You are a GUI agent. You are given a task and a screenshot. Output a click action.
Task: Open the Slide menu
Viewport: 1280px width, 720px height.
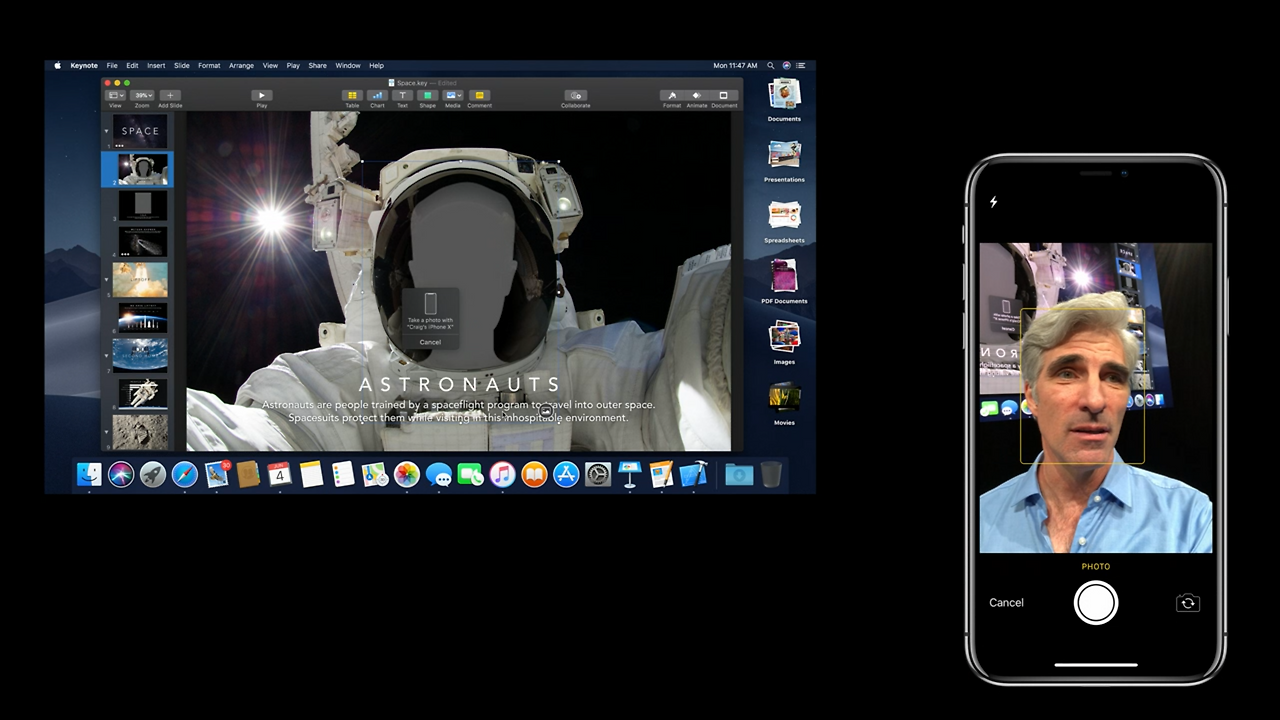pyautogui.click(x=182, y=66)
